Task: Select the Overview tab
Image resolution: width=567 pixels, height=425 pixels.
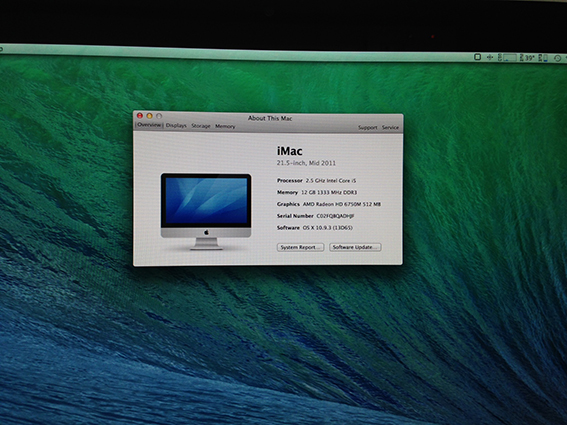Action: coord(149,125)
